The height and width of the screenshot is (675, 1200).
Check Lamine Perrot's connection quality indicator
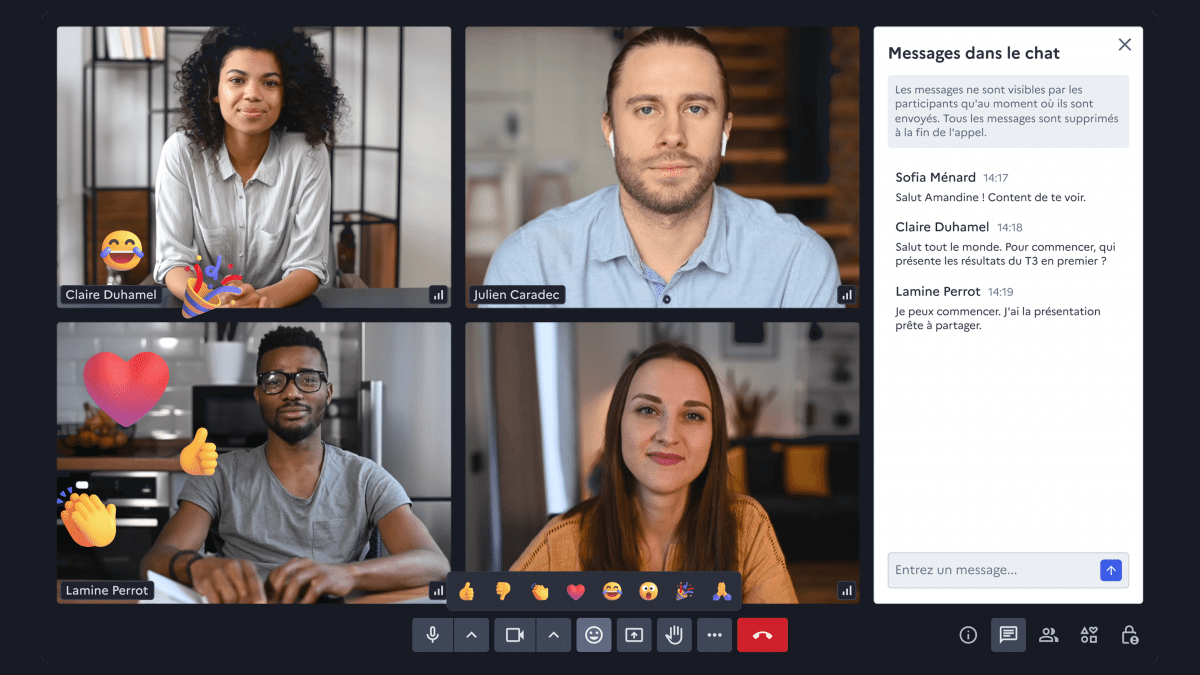[x=437, y=590]
